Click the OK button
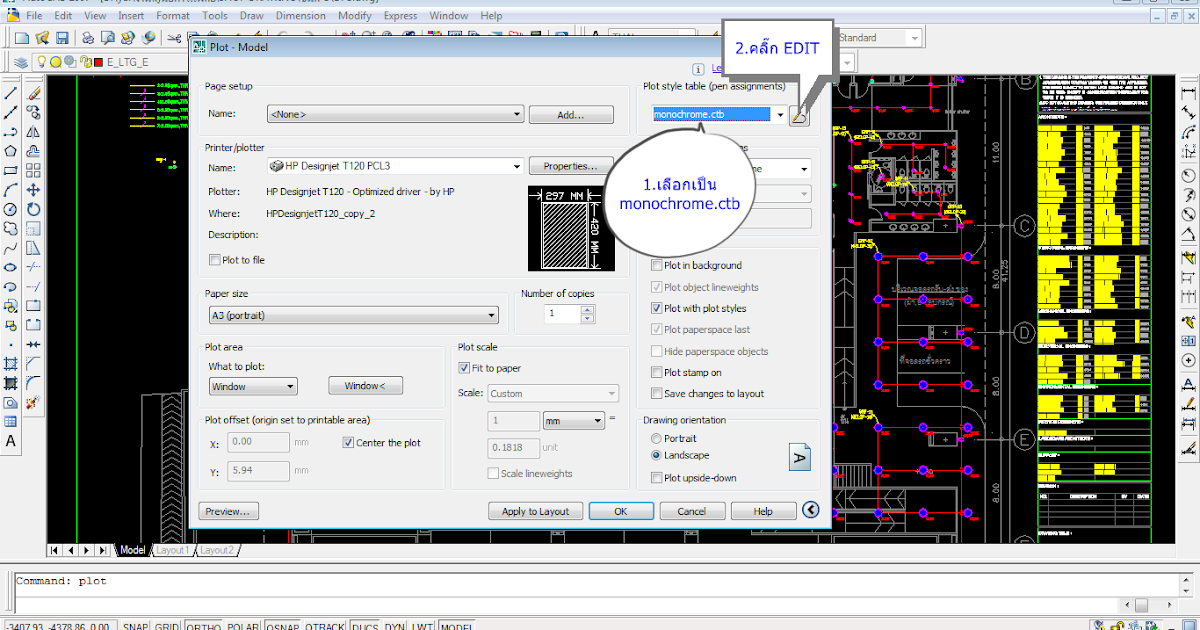Image resolution: width=1200 pixels, height=630 pixels. click(x=621, y=511)
